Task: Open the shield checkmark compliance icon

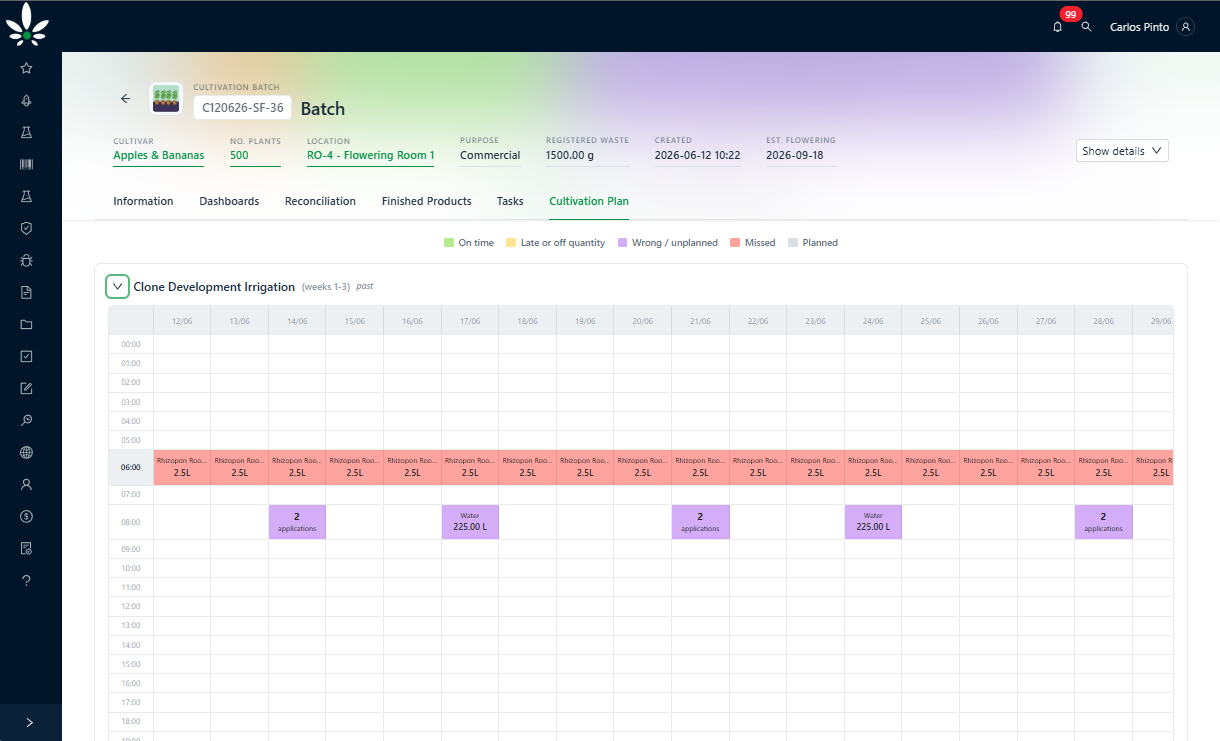Action: 27,228
